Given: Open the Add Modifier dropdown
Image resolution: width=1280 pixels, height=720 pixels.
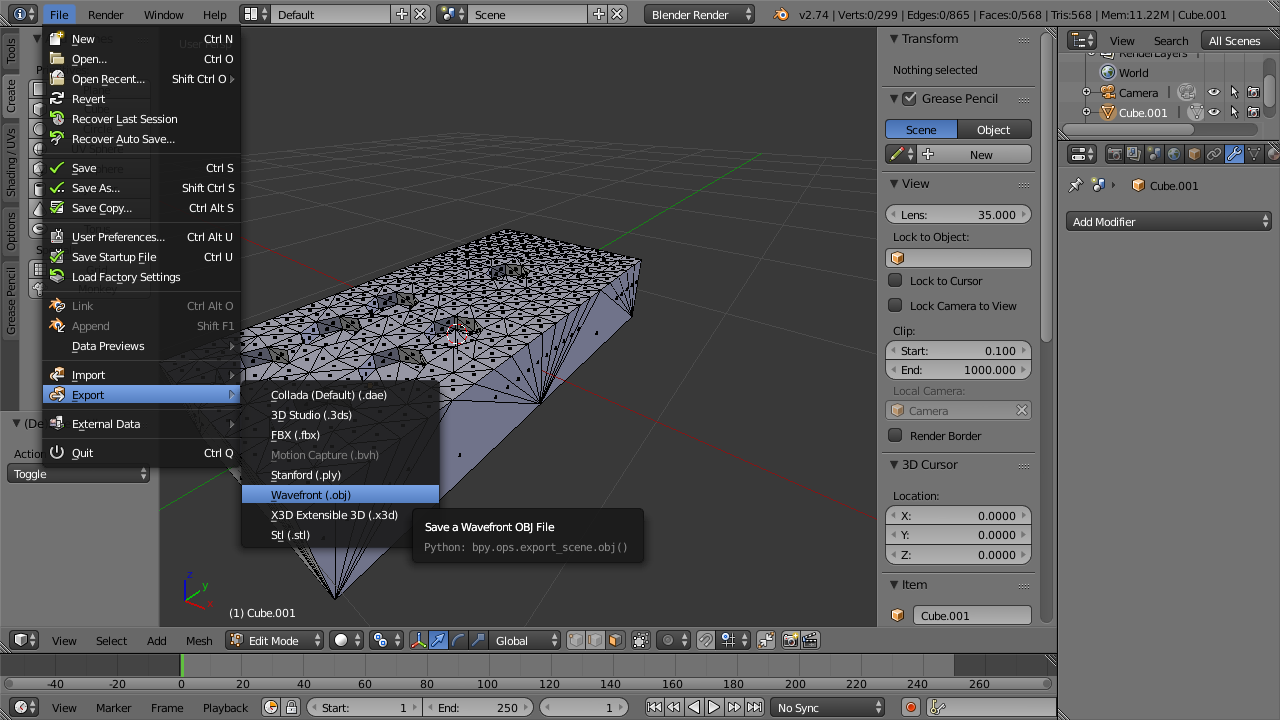Looking at the screenshot, I should (1168, 222).
